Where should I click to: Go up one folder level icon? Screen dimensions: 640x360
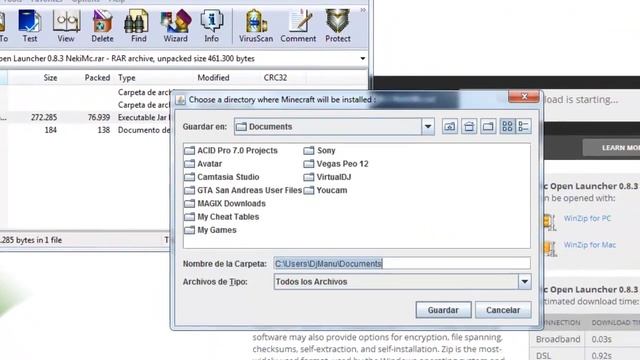pos(449,127)
